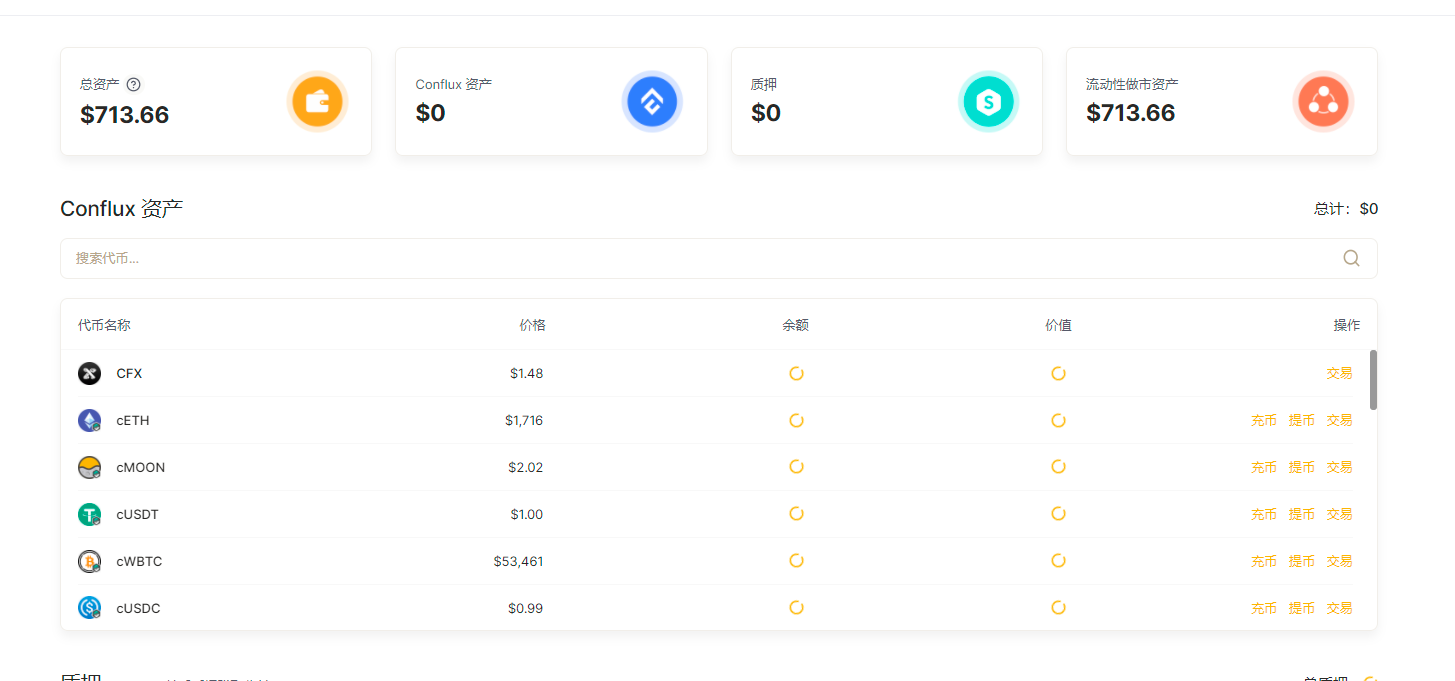This screenshot has height=681, width=1455.
Task: Click the 操作 column header
Action: tap(1347, 325)
